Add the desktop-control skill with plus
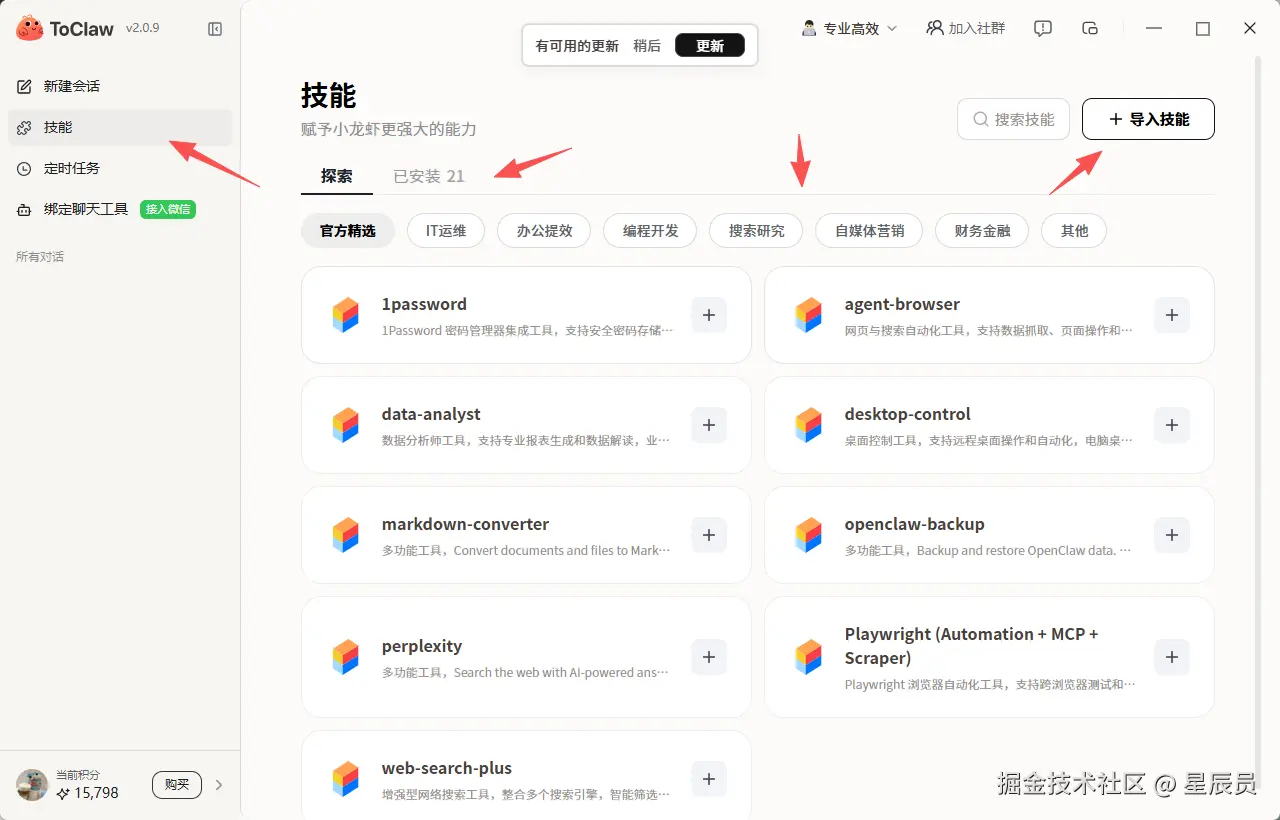Viewport: 1280px width, 820px height. click(1172, 425)
